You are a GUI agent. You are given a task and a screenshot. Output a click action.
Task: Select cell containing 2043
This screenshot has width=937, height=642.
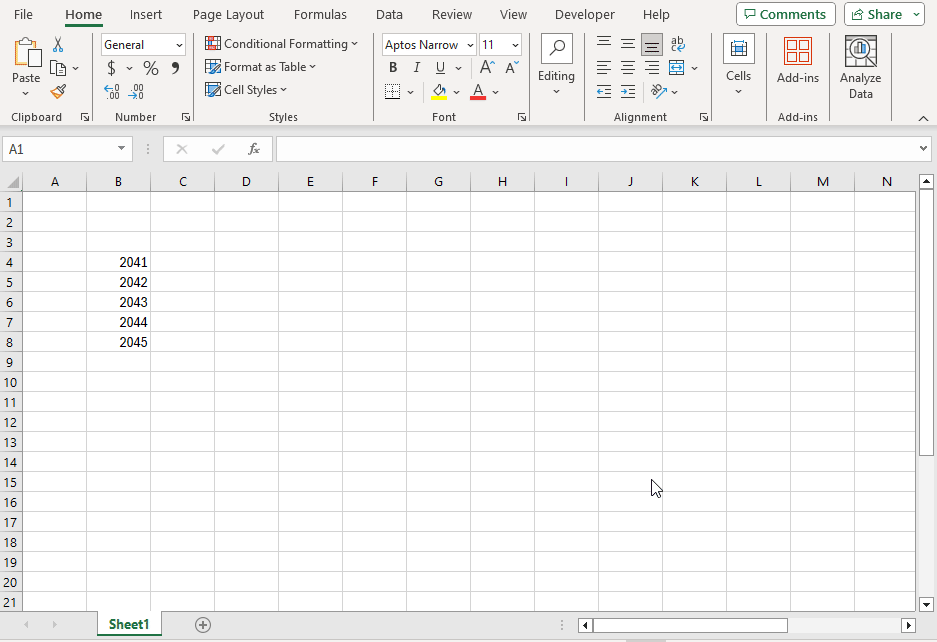click(x=118, y=302)
